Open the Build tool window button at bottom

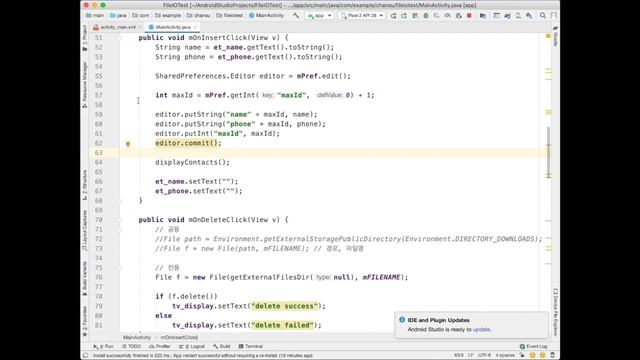(222, 346)
